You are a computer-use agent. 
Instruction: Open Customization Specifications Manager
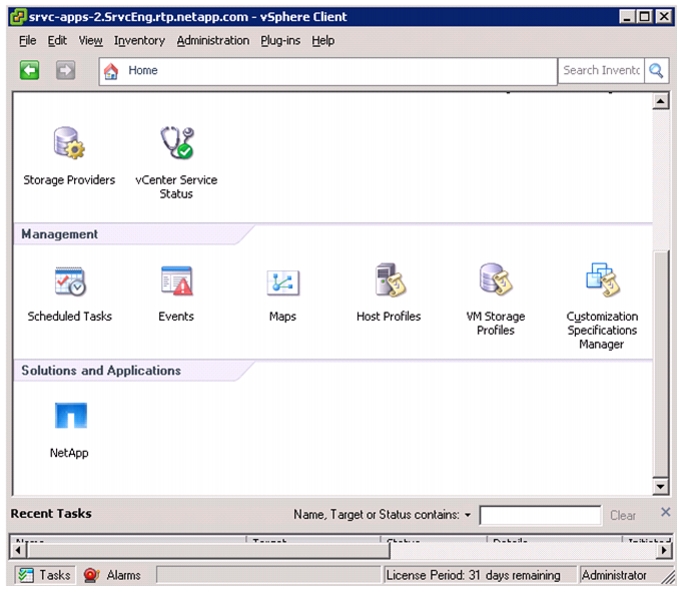pos(602,305)
